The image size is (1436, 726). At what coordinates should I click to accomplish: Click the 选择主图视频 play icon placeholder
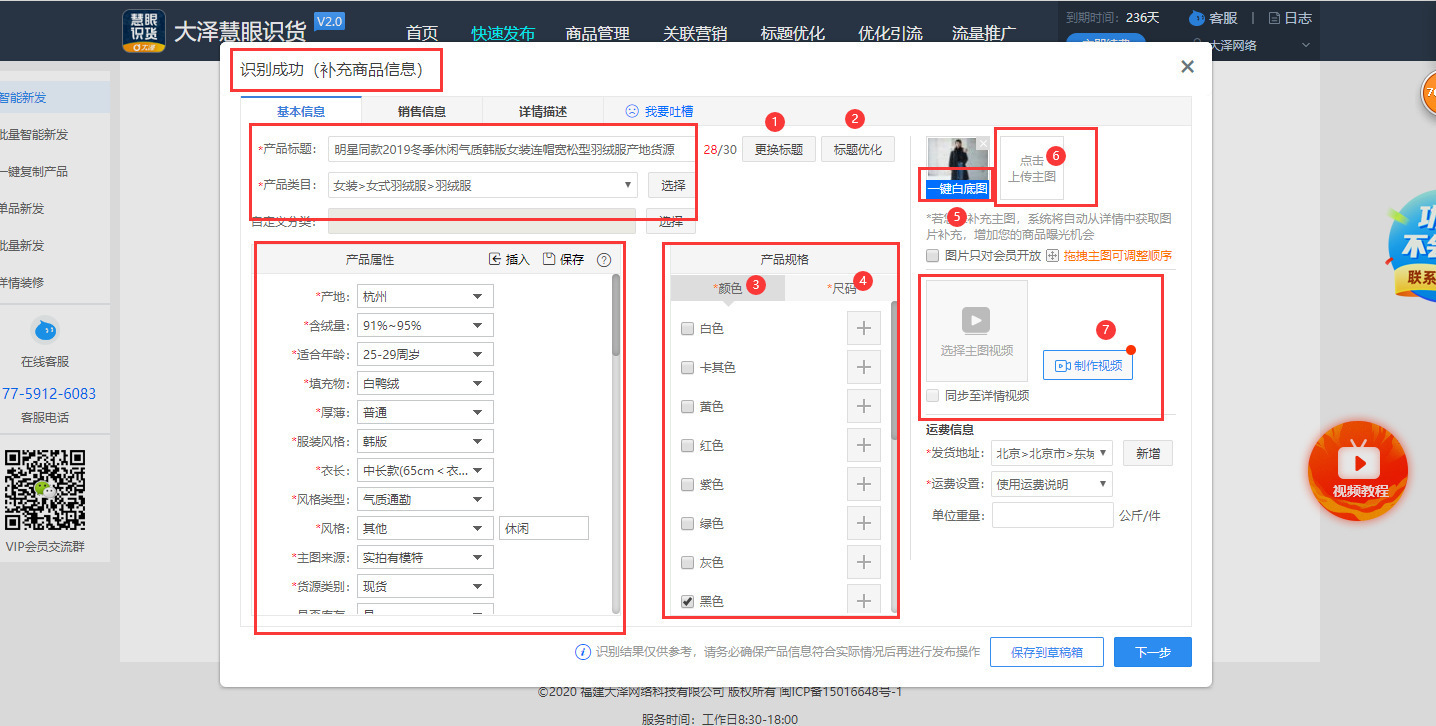point(976,319)
